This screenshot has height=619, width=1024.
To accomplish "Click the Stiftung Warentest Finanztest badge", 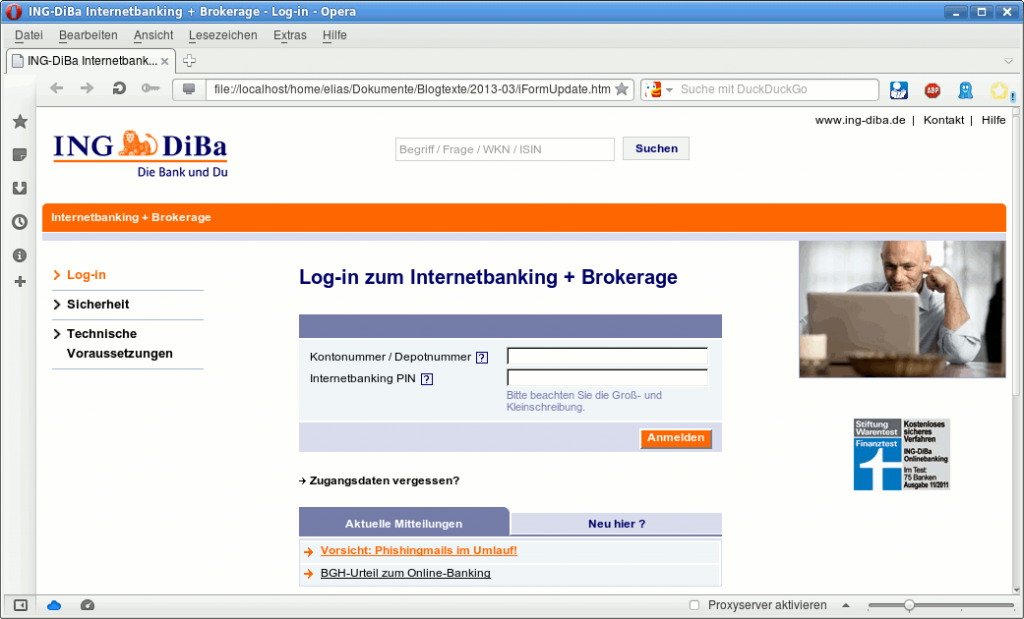I will coord(902,454).
